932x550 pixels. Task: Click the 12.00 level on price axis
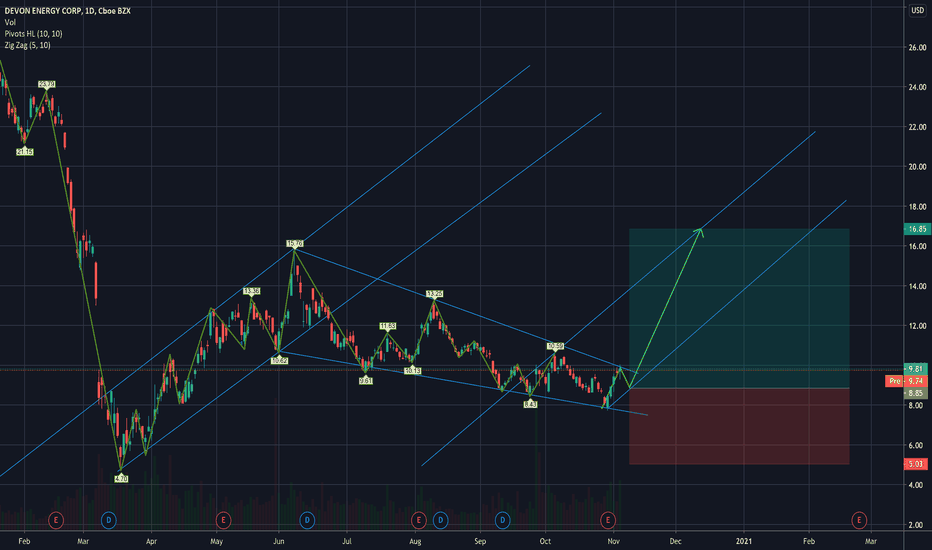click(x=918, y=326)
